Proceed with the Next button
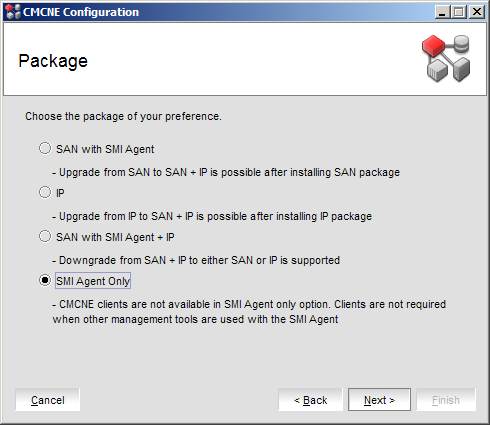Screen dimensions: 490x425 pyautogui.click(x=379, y=400)
